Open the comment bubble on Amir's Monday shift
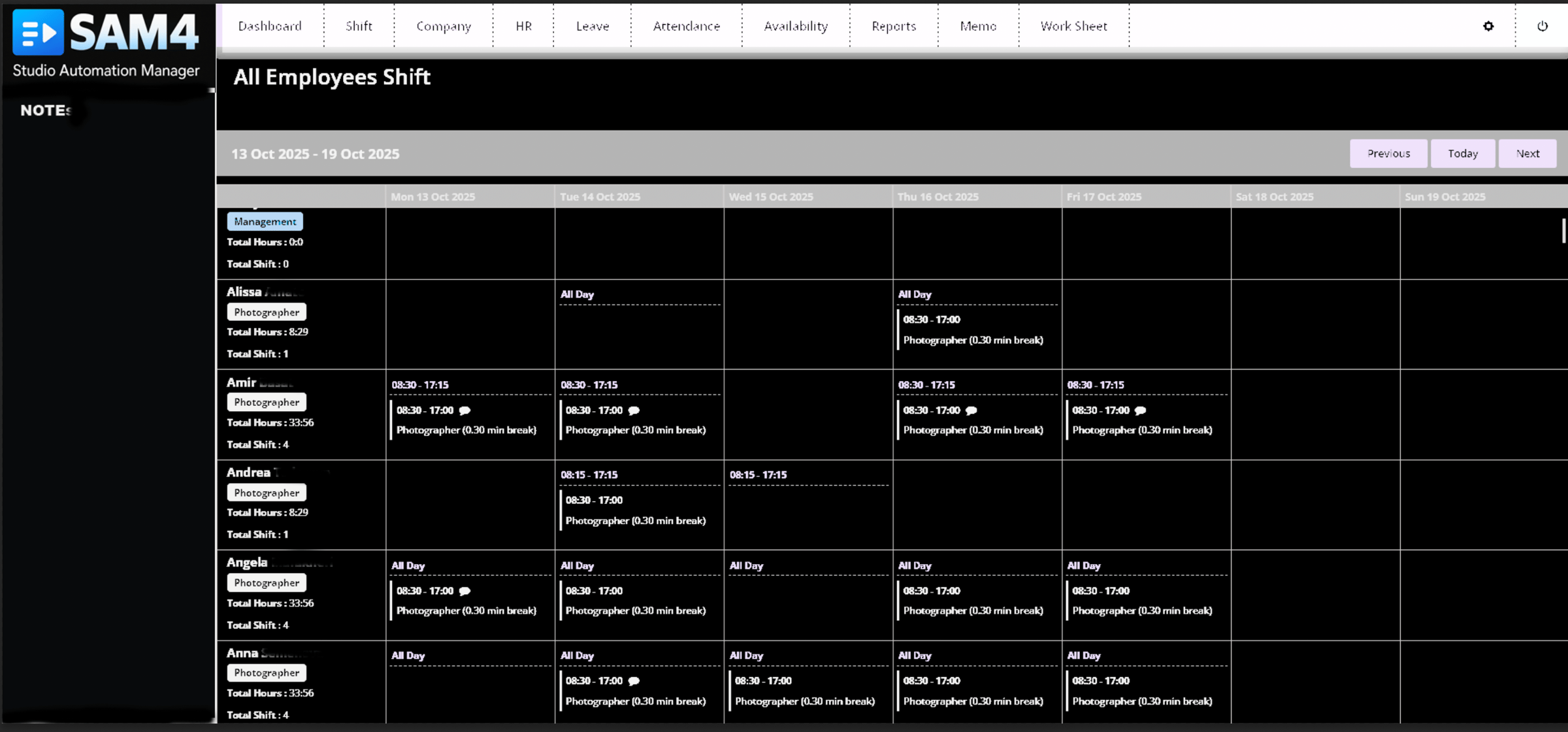 (x=465, y=410)
